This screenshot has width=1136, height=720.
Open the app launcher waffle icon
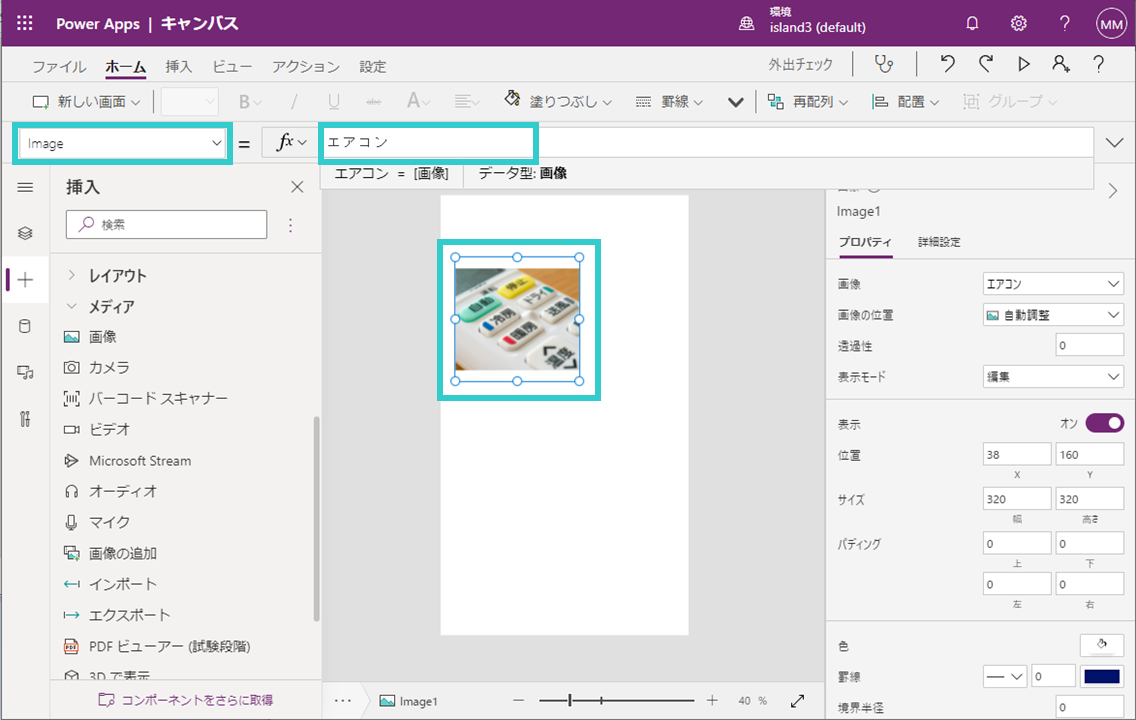click(x=25, y=23)
